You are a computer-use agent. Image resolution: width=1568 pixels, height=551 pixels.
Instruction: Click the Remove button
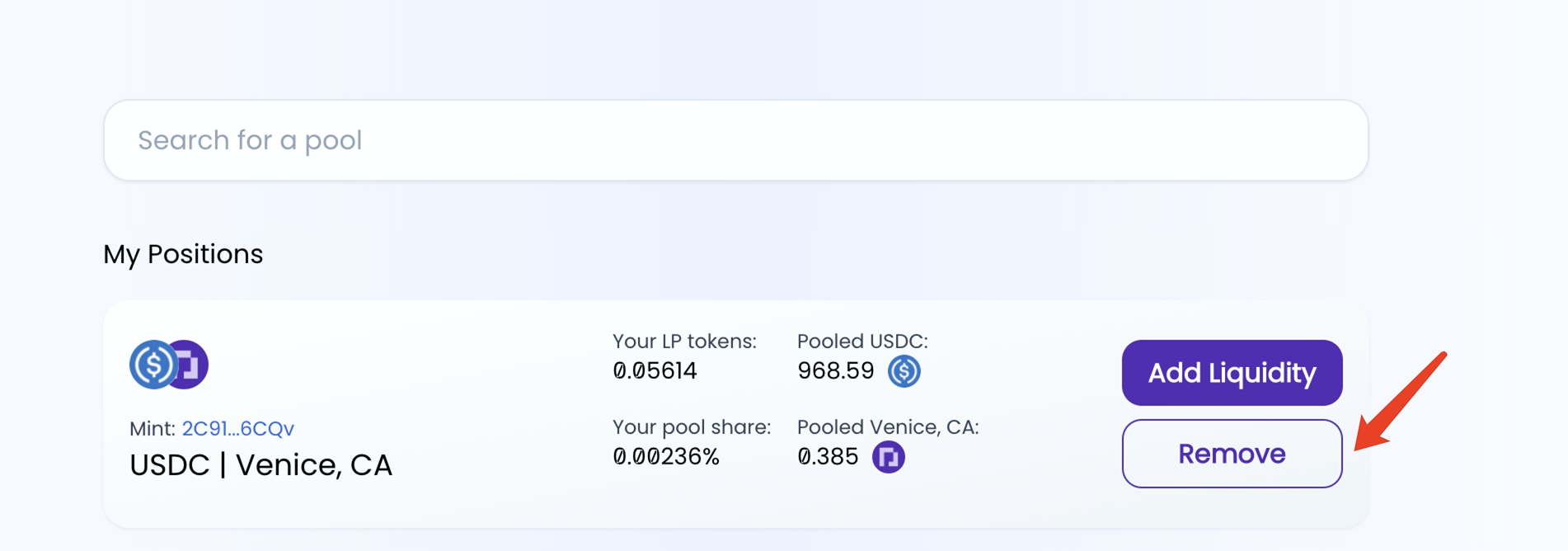pos(1232,454)
